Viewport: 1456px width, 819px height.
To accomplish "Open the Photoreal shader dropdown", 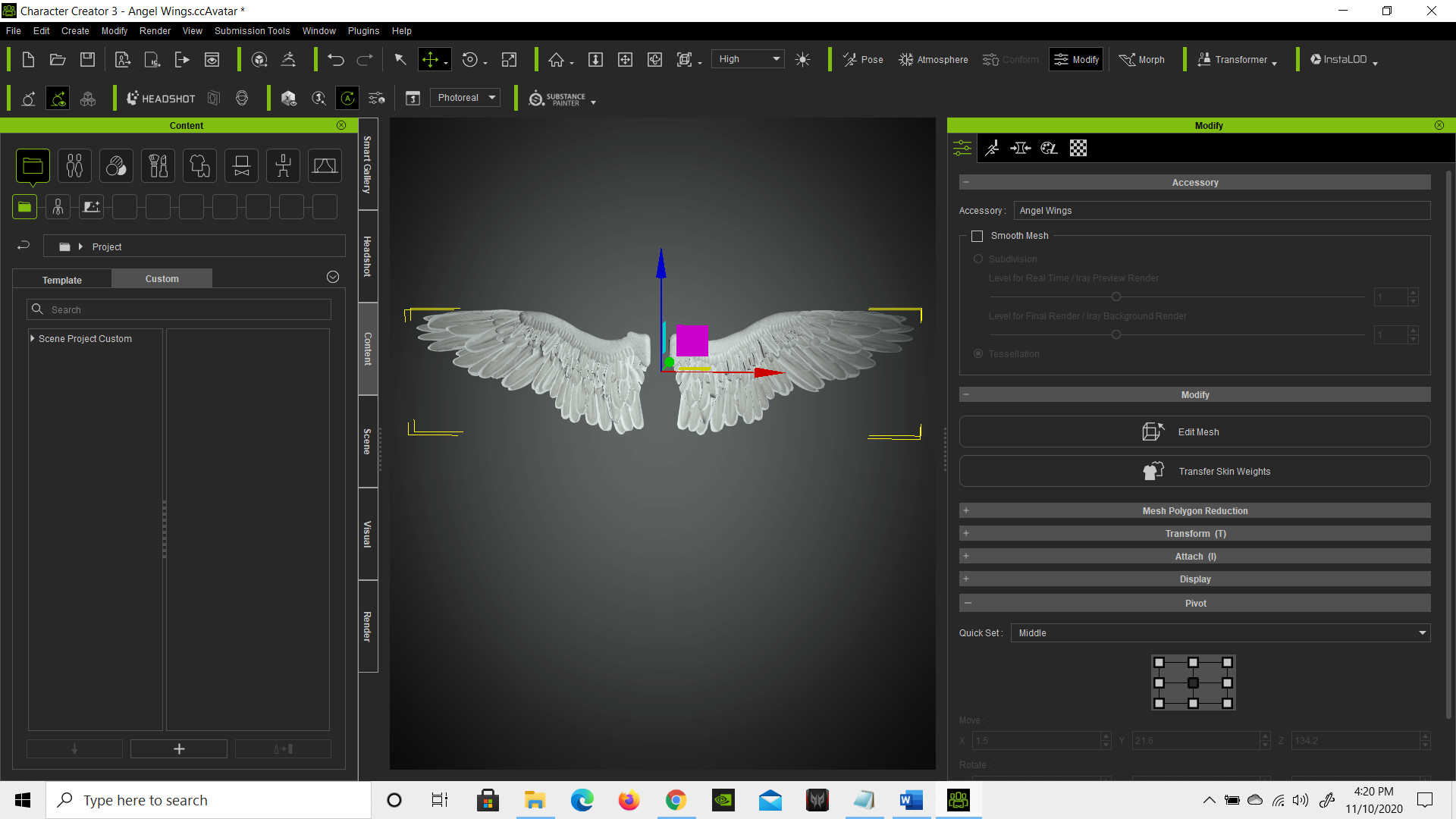I will click(x=466, y=98).
